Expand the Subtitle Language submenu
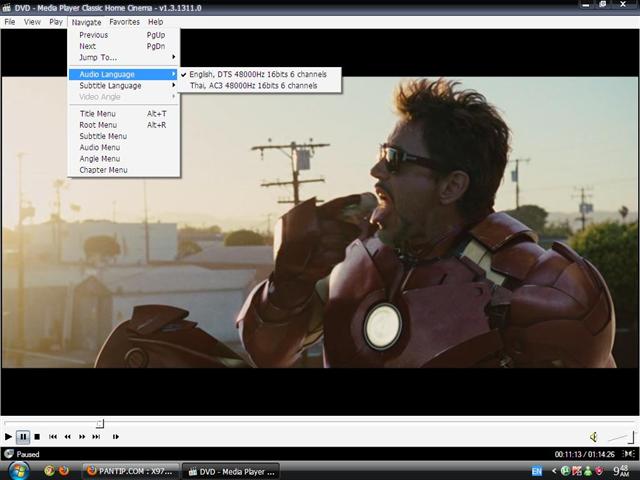Image resolution: width=640 pixels, height=480 pixels. click(124, 86)
